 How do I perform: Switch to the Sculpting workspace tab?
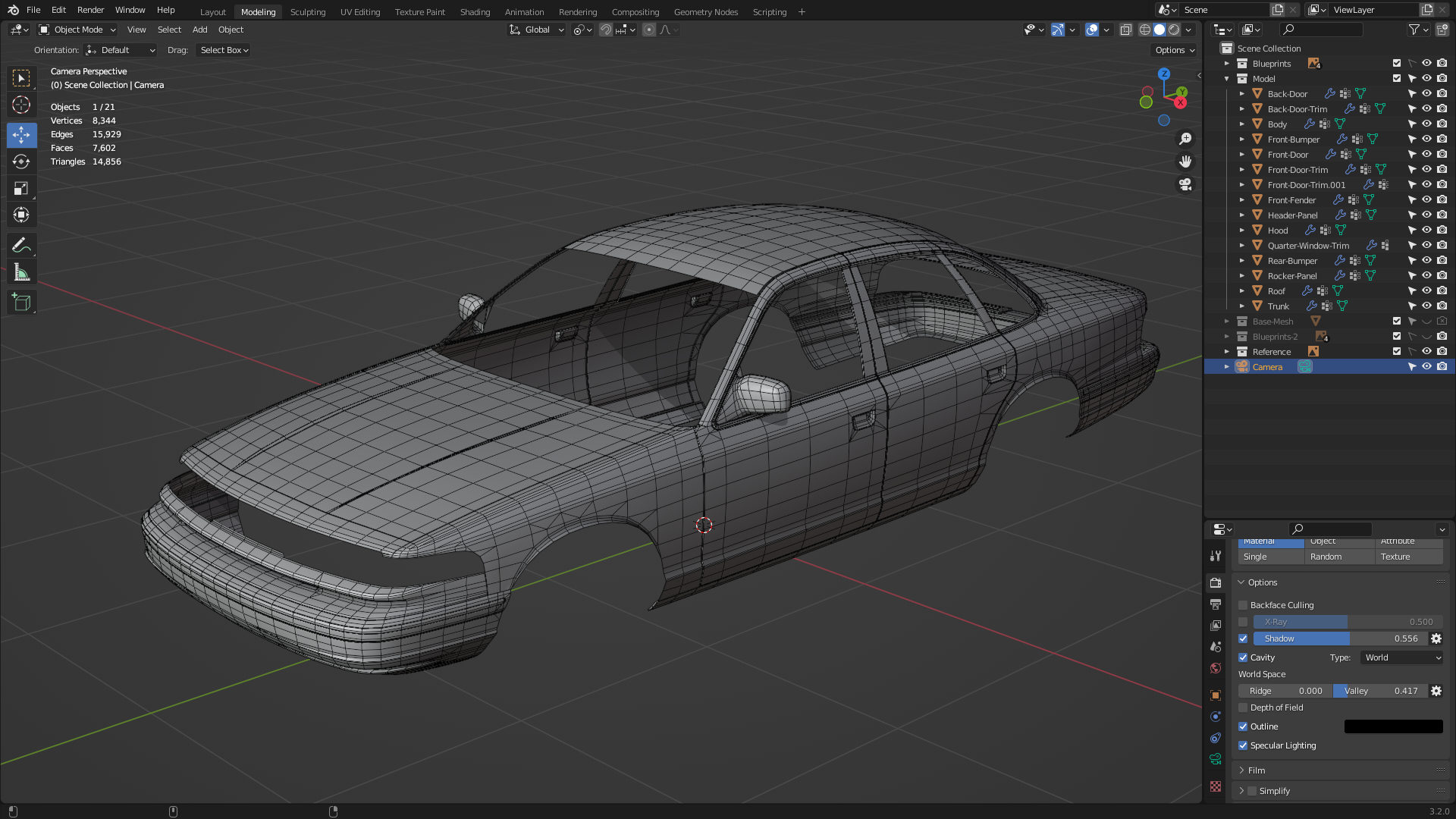307,12
